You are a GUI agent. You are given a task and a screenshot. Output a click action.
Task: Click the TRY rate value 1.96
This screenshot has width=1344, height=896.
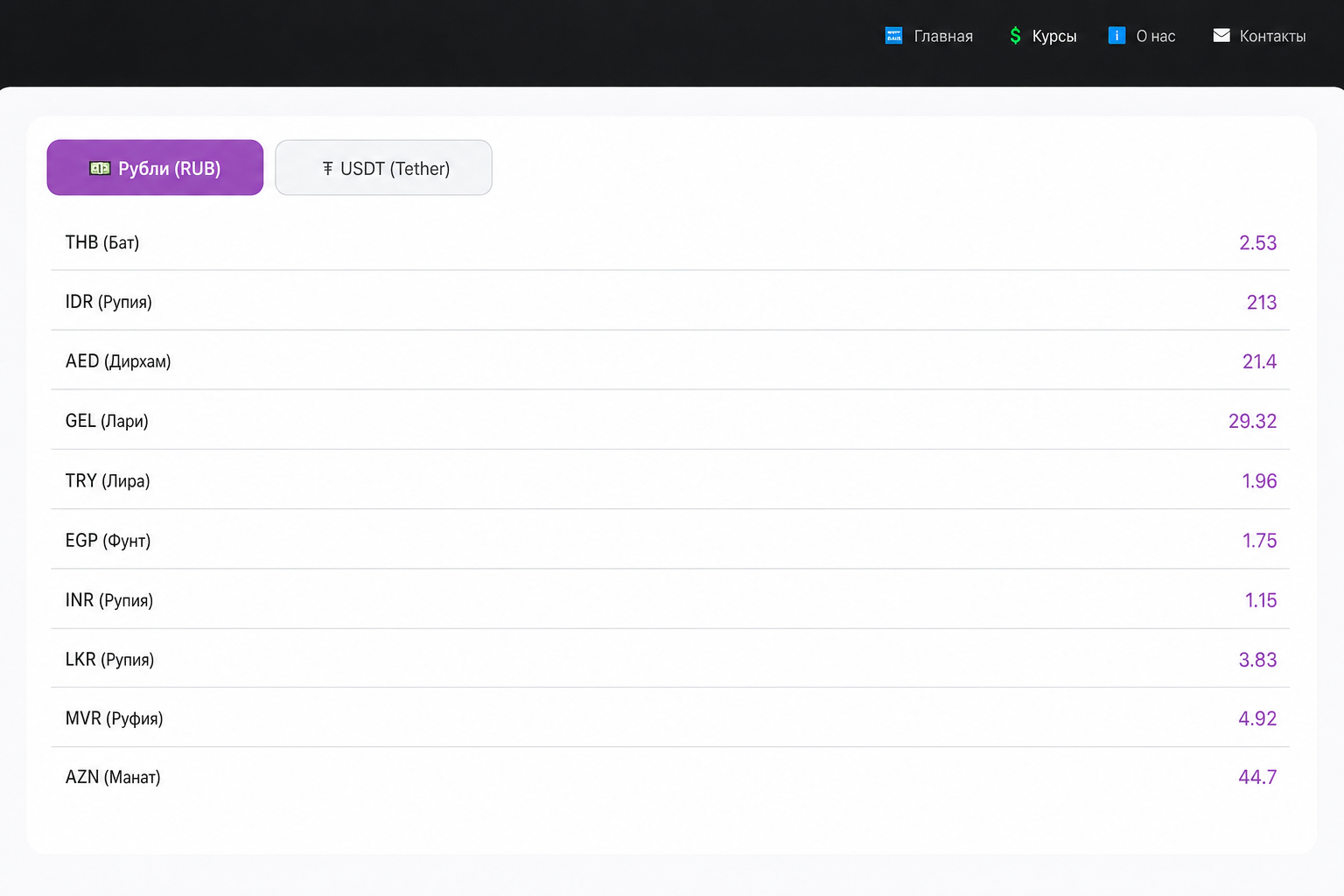click(x=1259, y=480)
